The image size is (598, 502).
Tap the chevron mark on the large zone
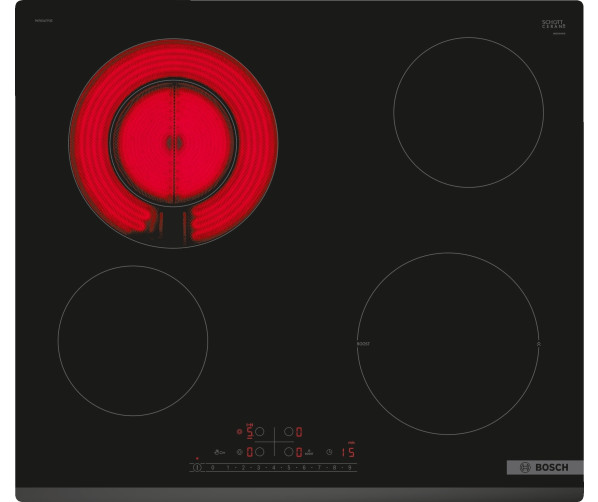coord(538,344)
